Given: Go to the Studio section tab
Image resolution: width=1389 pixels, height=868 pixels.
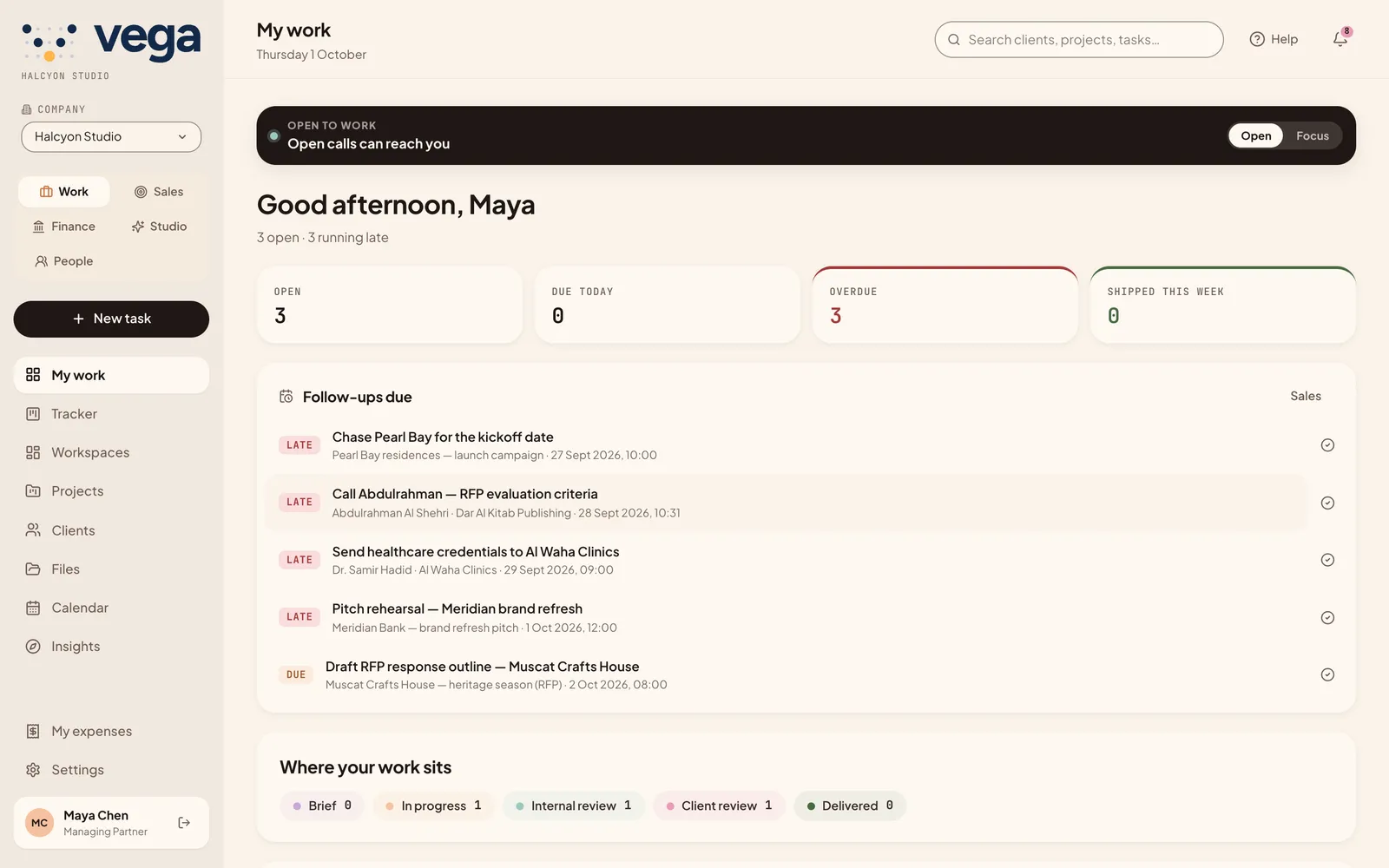Looking at the screenshot, I should (x=159, y=227).
